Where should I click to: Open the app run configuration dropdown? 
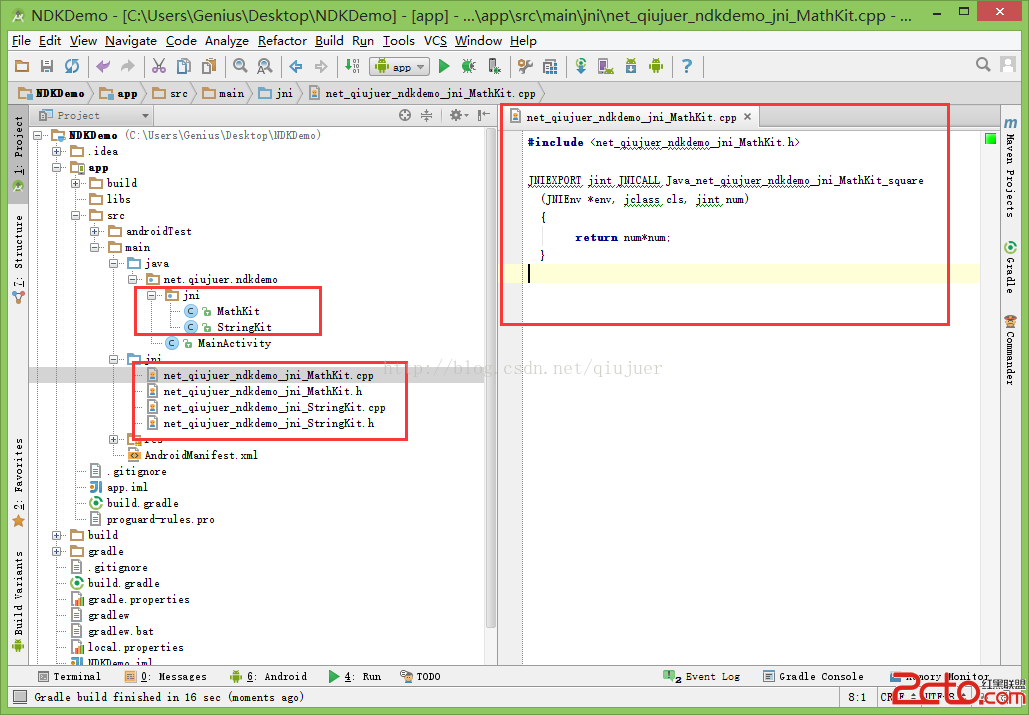pyautogui.click(x=400, y=67)
